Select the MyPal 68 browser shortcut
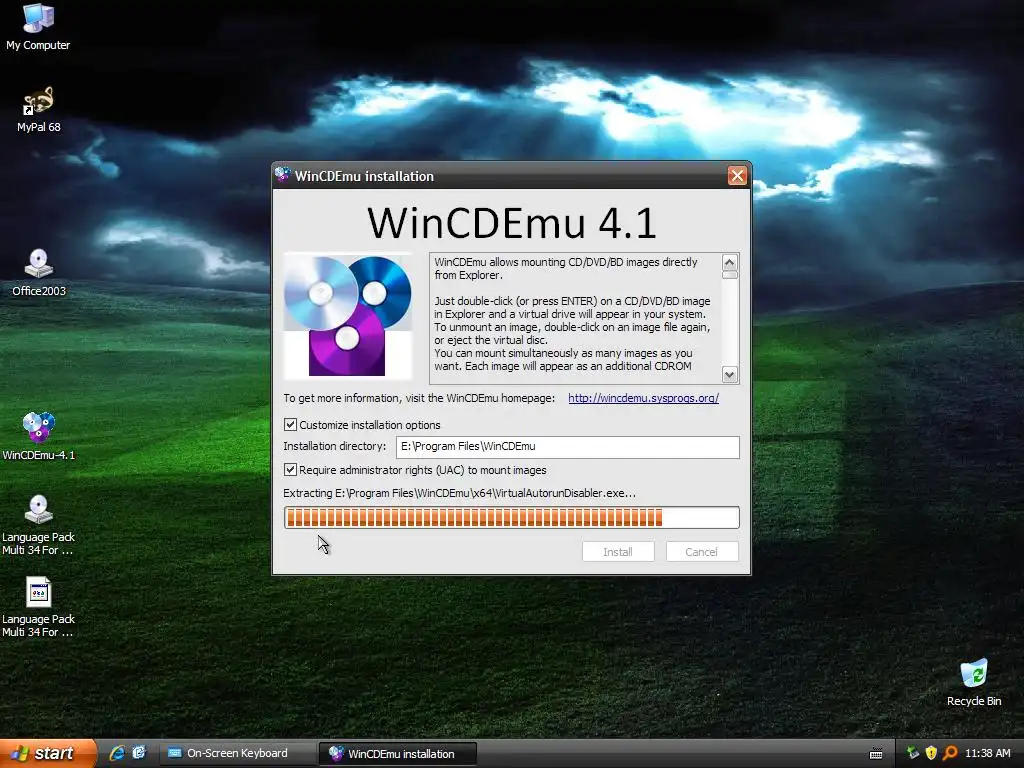This screenshot has width=1024, height=768. 39,109
